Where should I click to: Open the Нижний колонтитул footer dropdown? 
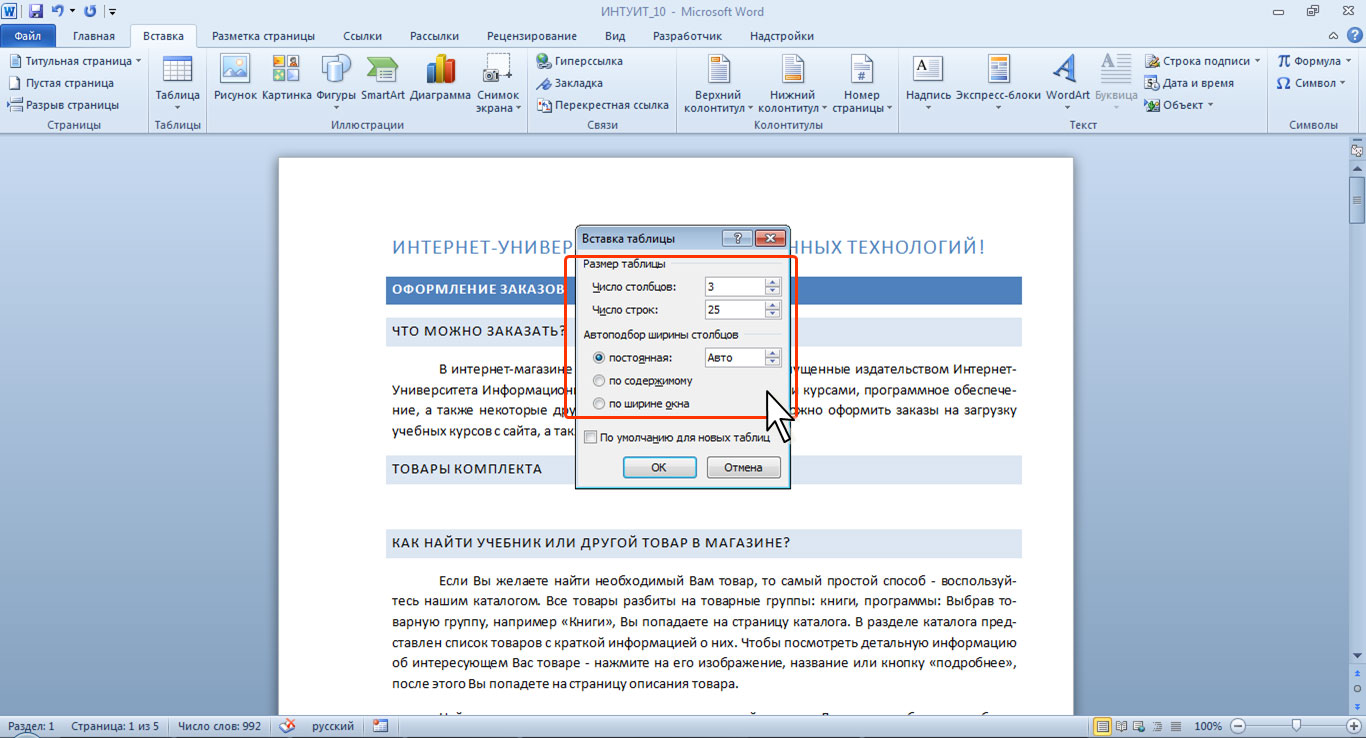point(792,84)
